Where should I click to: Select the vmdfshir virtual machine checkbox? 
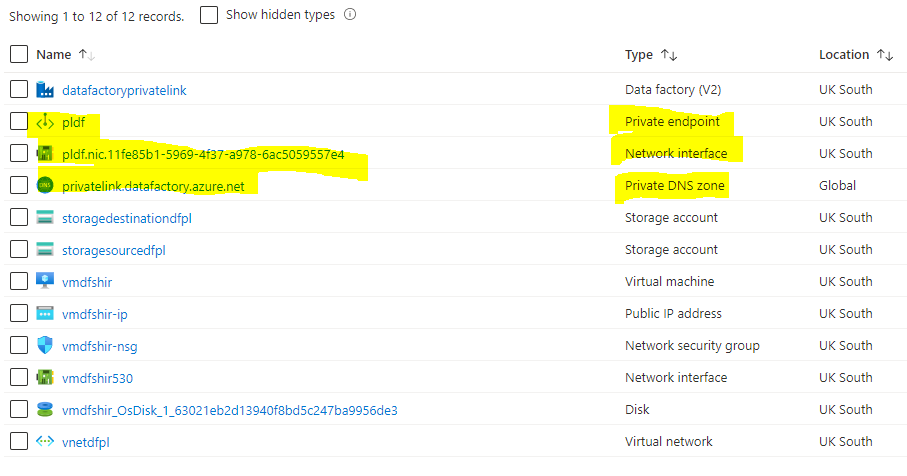click(x=19, y=281)
